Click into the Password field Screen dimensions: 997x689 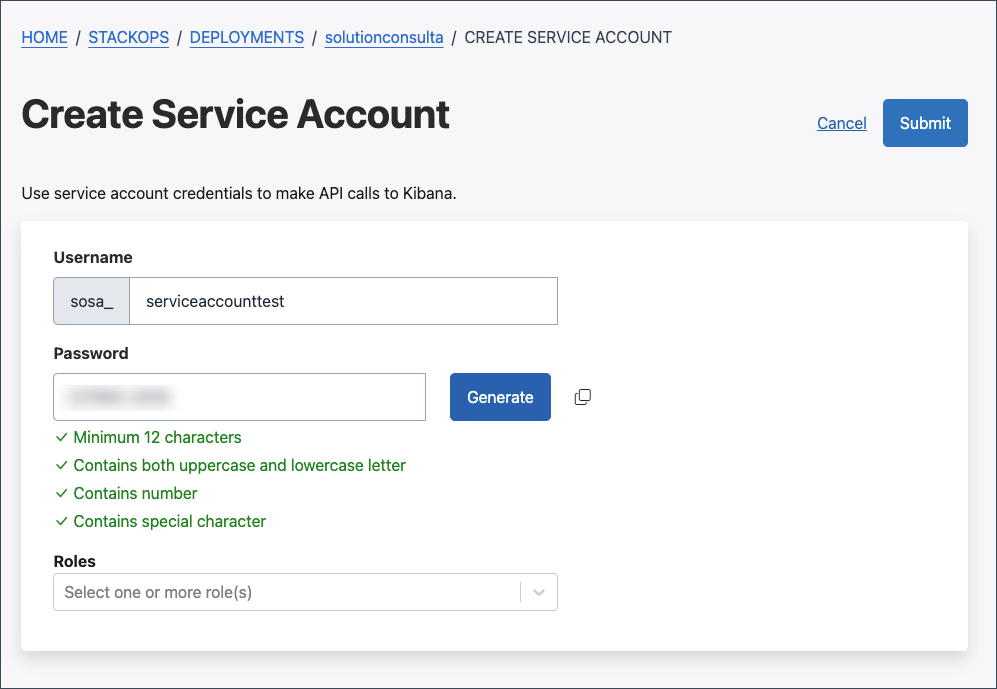pos(240,397)
